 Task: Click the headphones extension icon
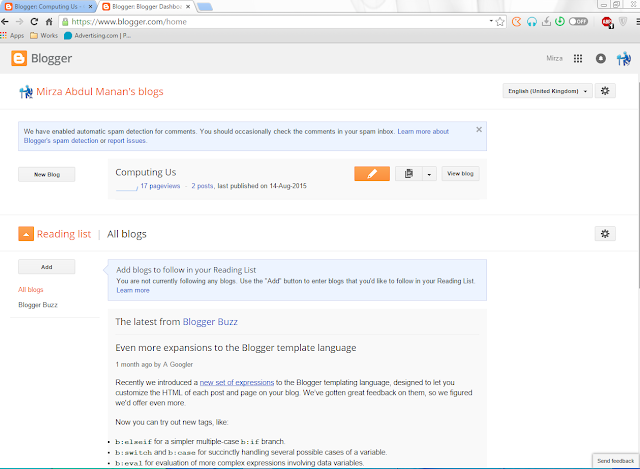[x=531, y=22]
